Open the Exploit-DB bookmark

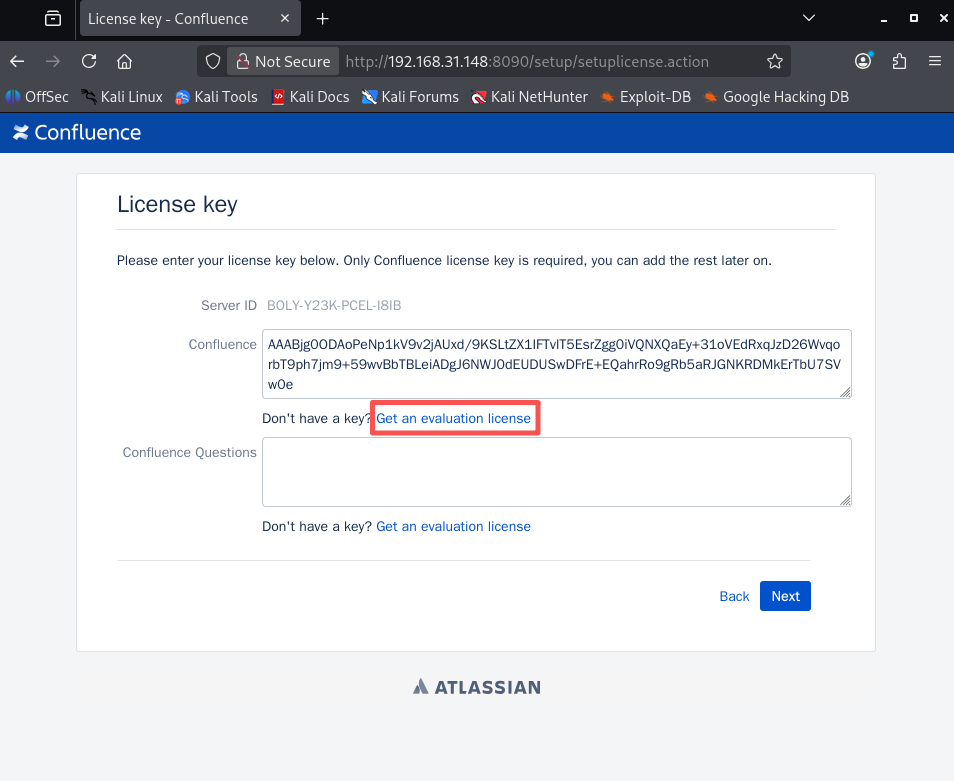pyautogui.click(x=645, y=97)
